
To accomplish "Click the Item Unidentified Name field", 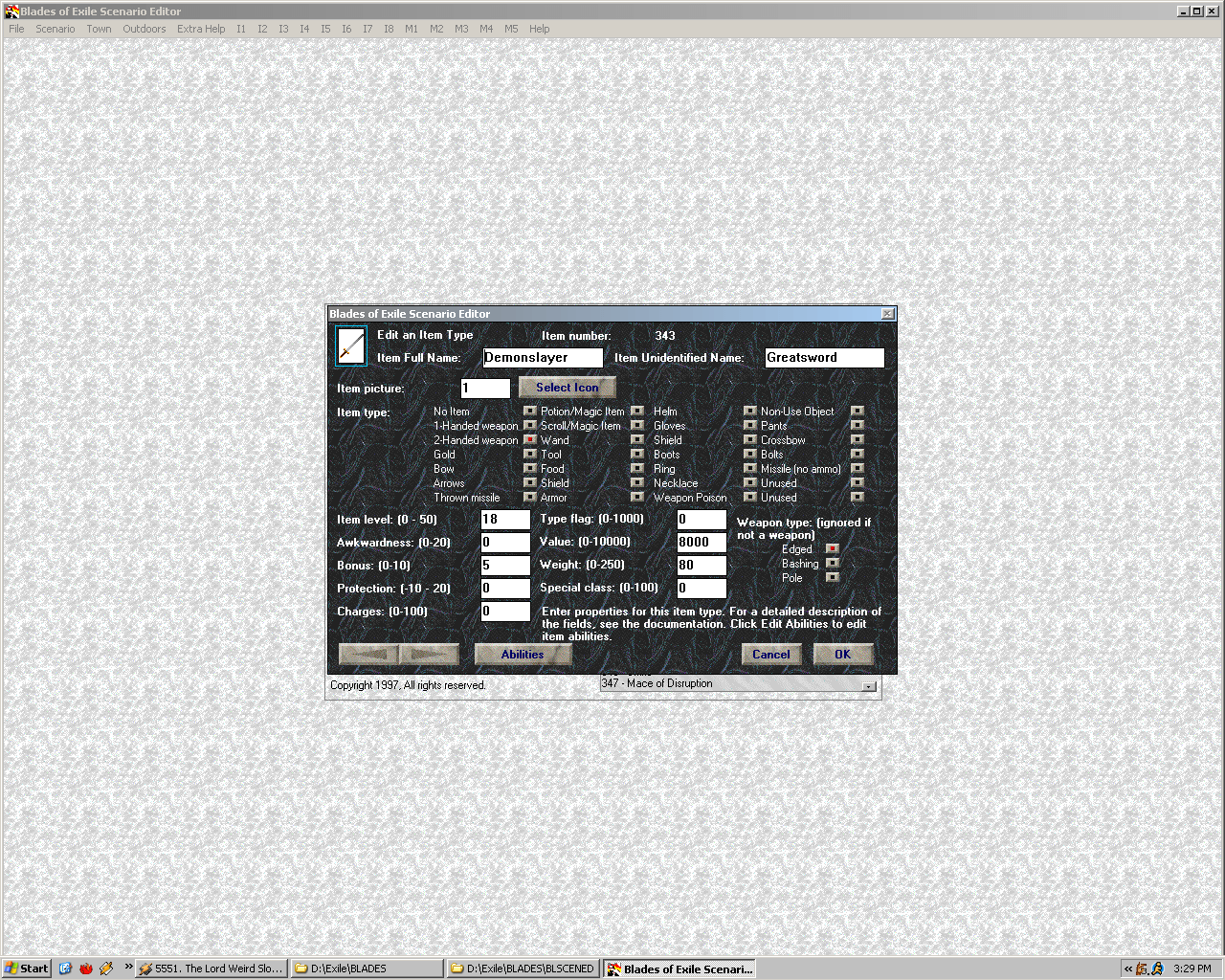I will (x=824, y=358).
